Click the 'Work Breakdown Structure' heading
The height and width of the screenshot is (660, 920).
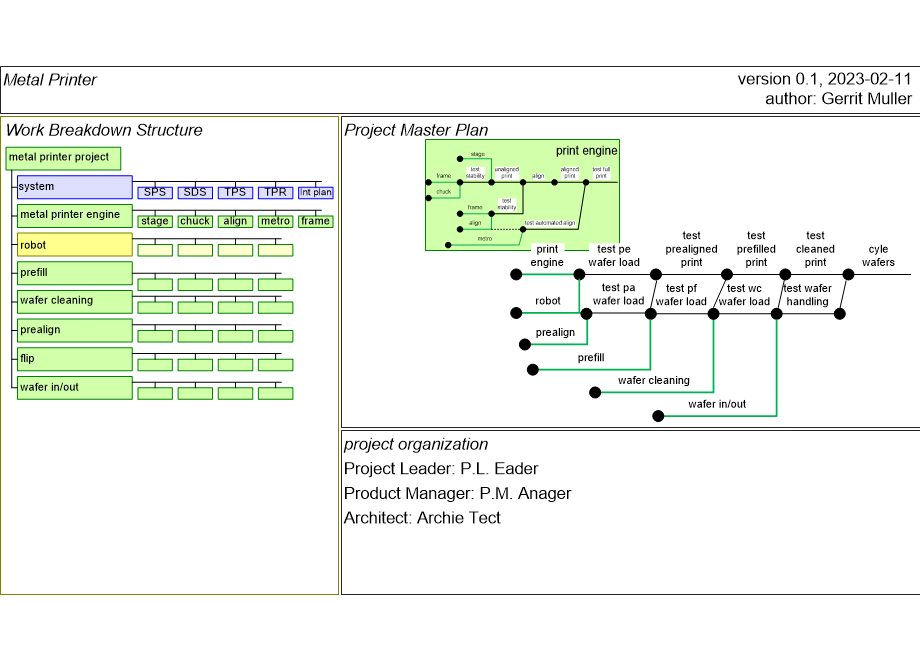pos(104,130)
